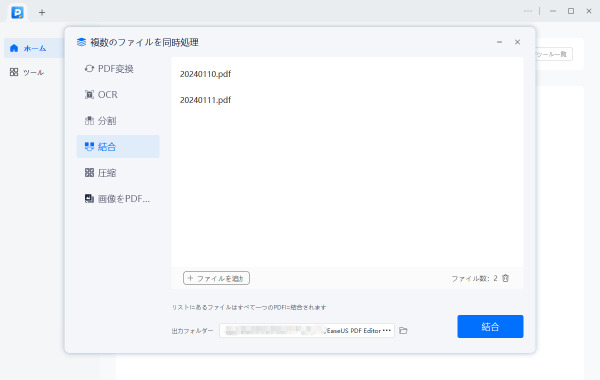This screenshot has width=600, height=380.
Task: Open the three-dot menu in title bar
Action: click(x=528, y=11)
